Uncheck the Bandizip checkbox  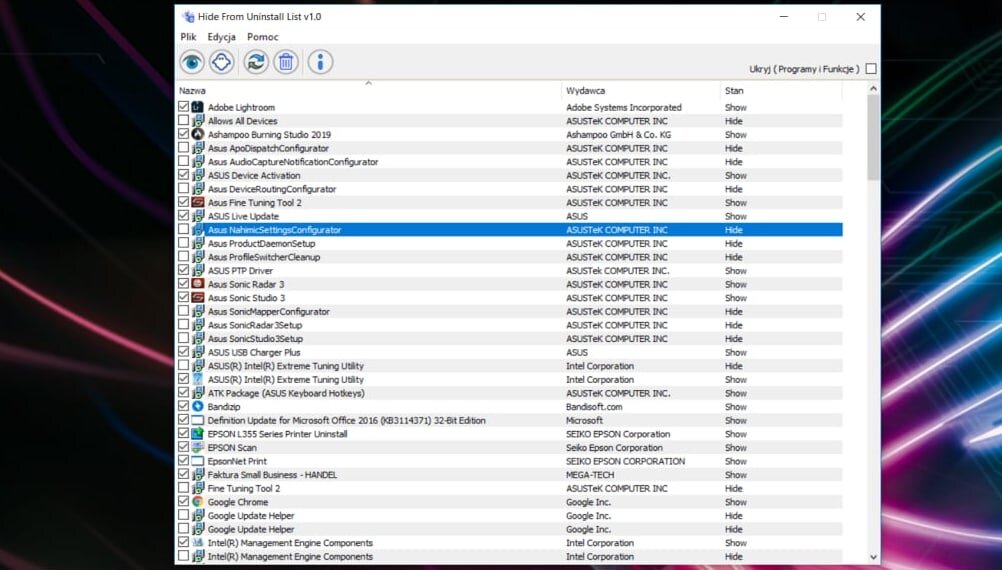tap(183, 406)
